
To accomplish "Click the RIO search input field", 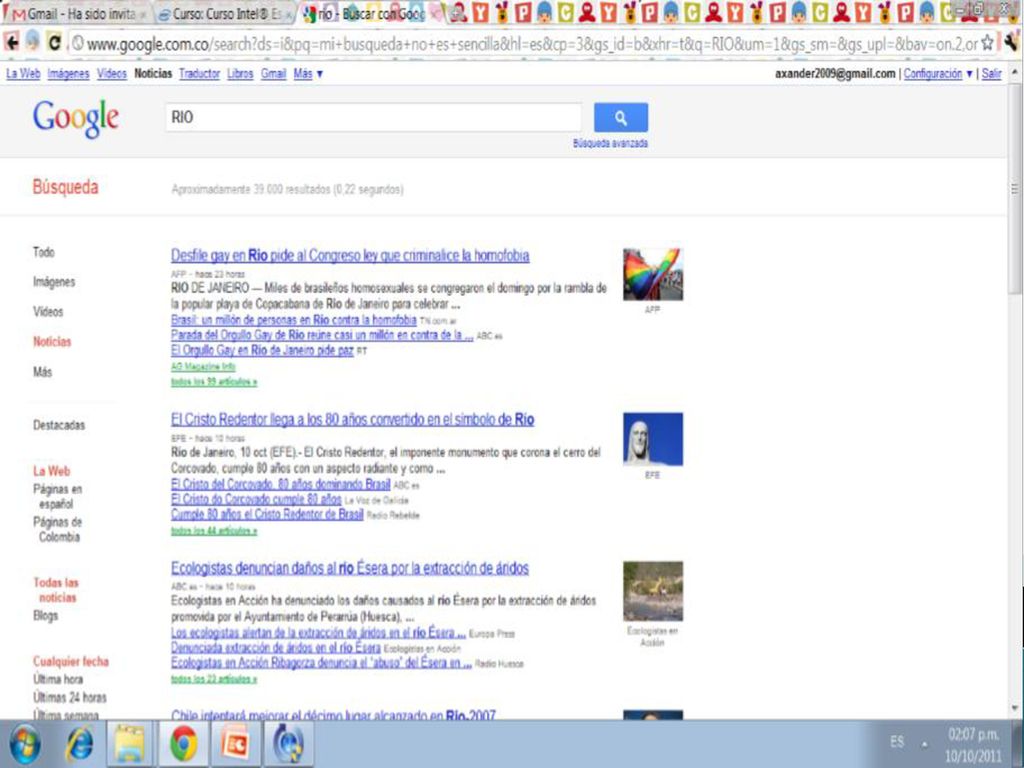I will [373, 118].
